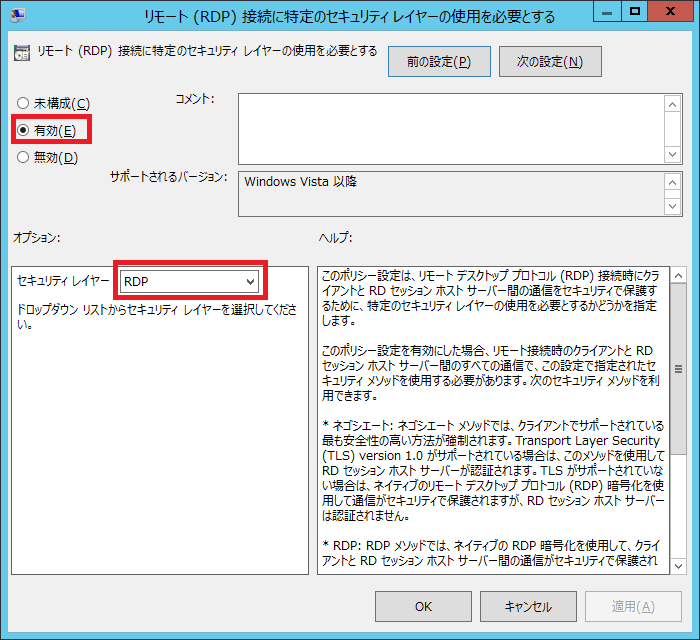Minimize the policy dialog window
This screenshot has width=700, height=640.
[x=607, y=12]
